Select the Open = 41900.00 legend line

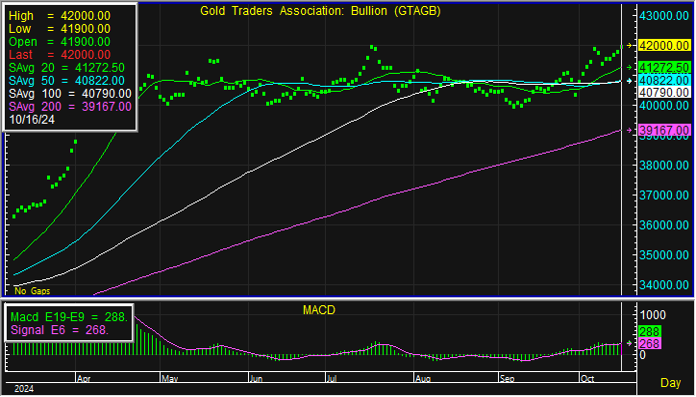59,42
